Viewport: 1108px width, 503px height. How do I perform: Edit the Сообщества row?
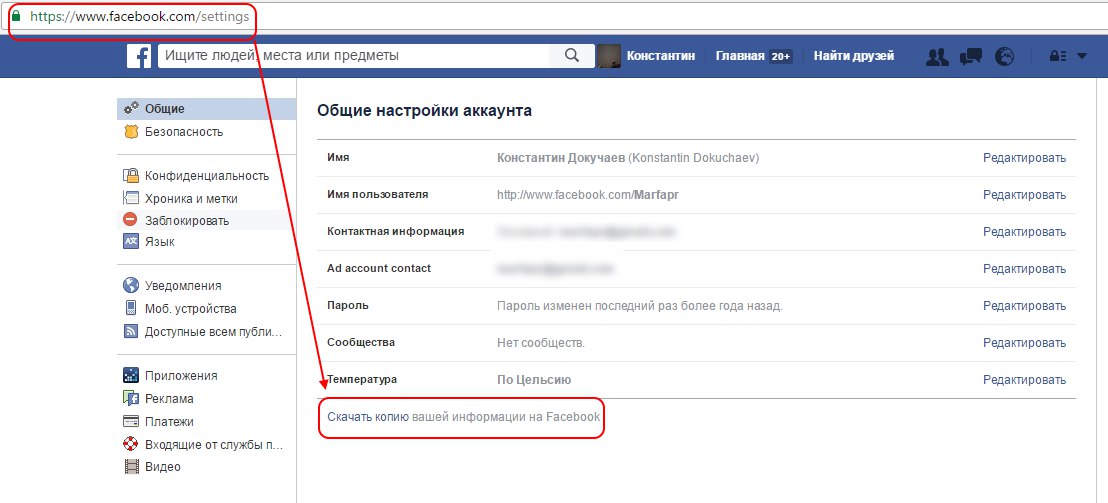click(x=1024, y=343)
